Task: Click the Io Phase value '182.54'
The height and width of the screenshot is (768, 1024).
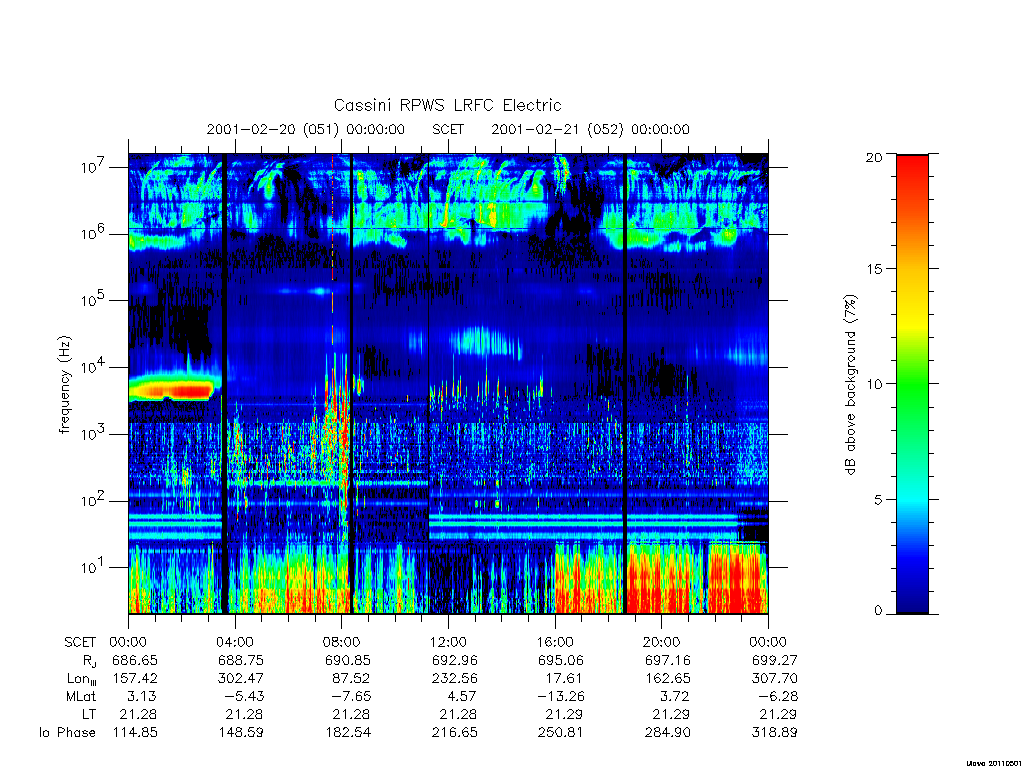Action: tap(348, 733)
